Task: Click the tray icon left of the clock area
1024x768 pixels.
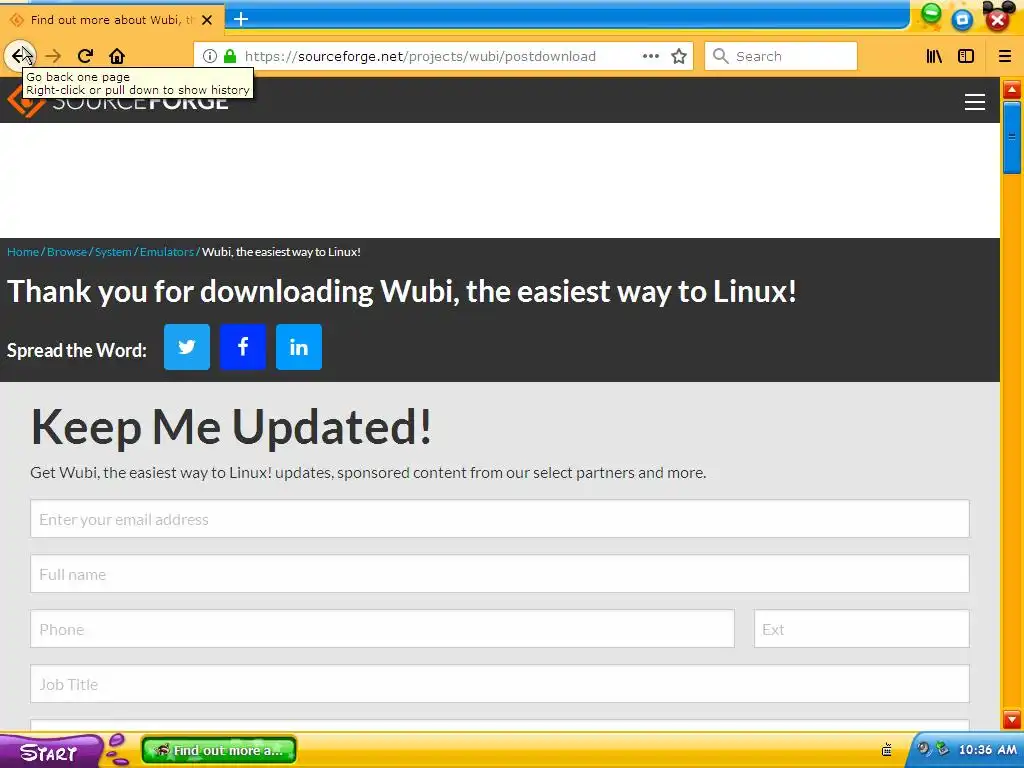Action: click(x=887, y=749)
